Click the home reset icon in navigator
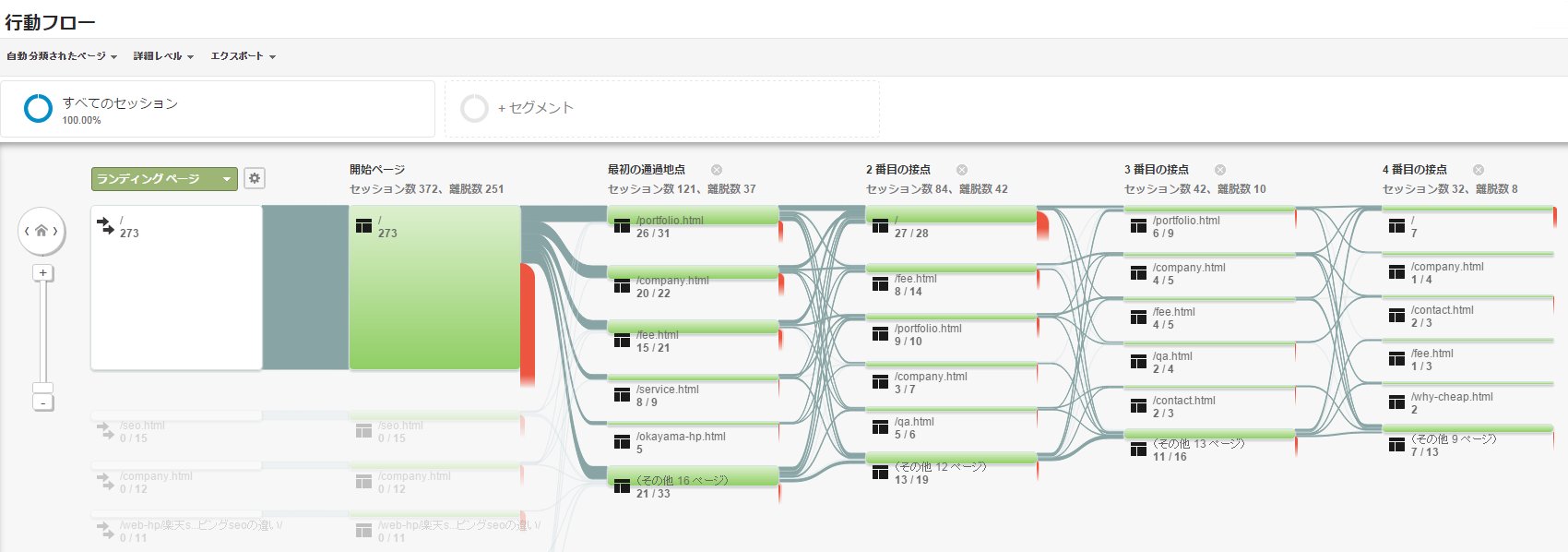The height and width of the screenshot is (552, 1568). point(42,231)
